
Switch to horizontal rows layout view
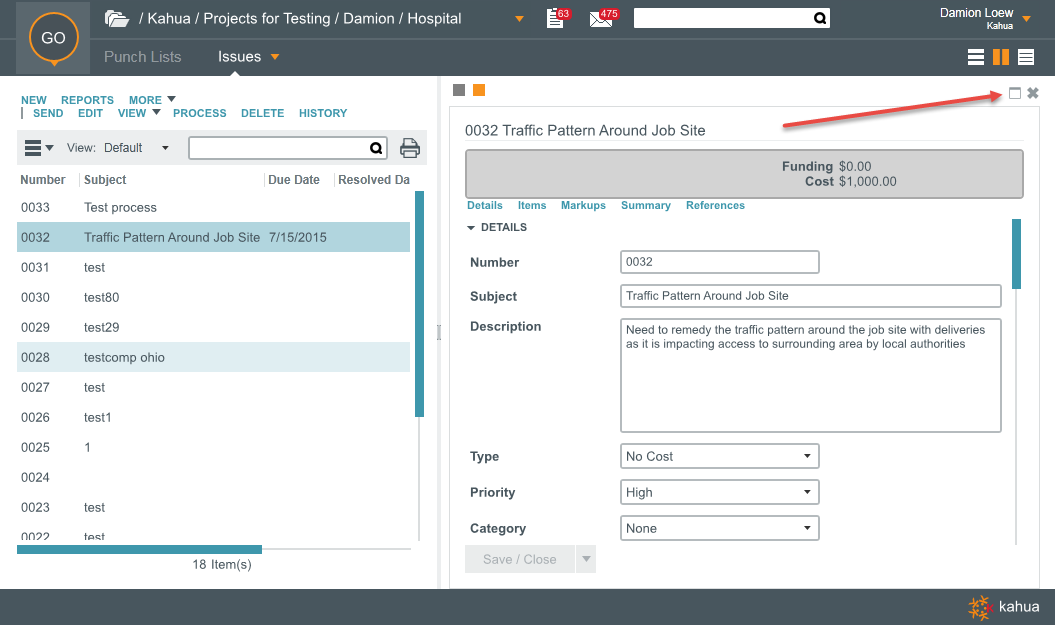tap(976, 57)
